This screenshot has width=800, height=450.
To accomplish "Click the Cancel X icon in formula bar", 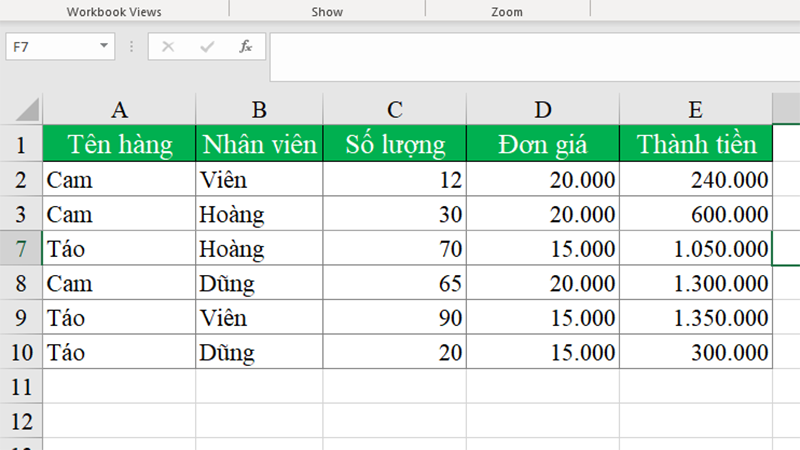I will (168, 46).
